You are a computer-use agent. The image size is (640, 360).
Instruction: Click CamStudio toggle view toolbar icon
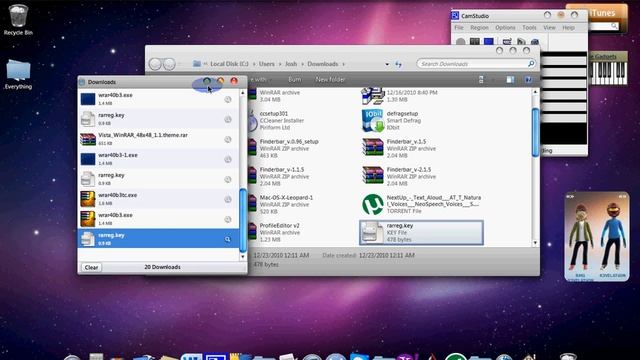point(507,42)
